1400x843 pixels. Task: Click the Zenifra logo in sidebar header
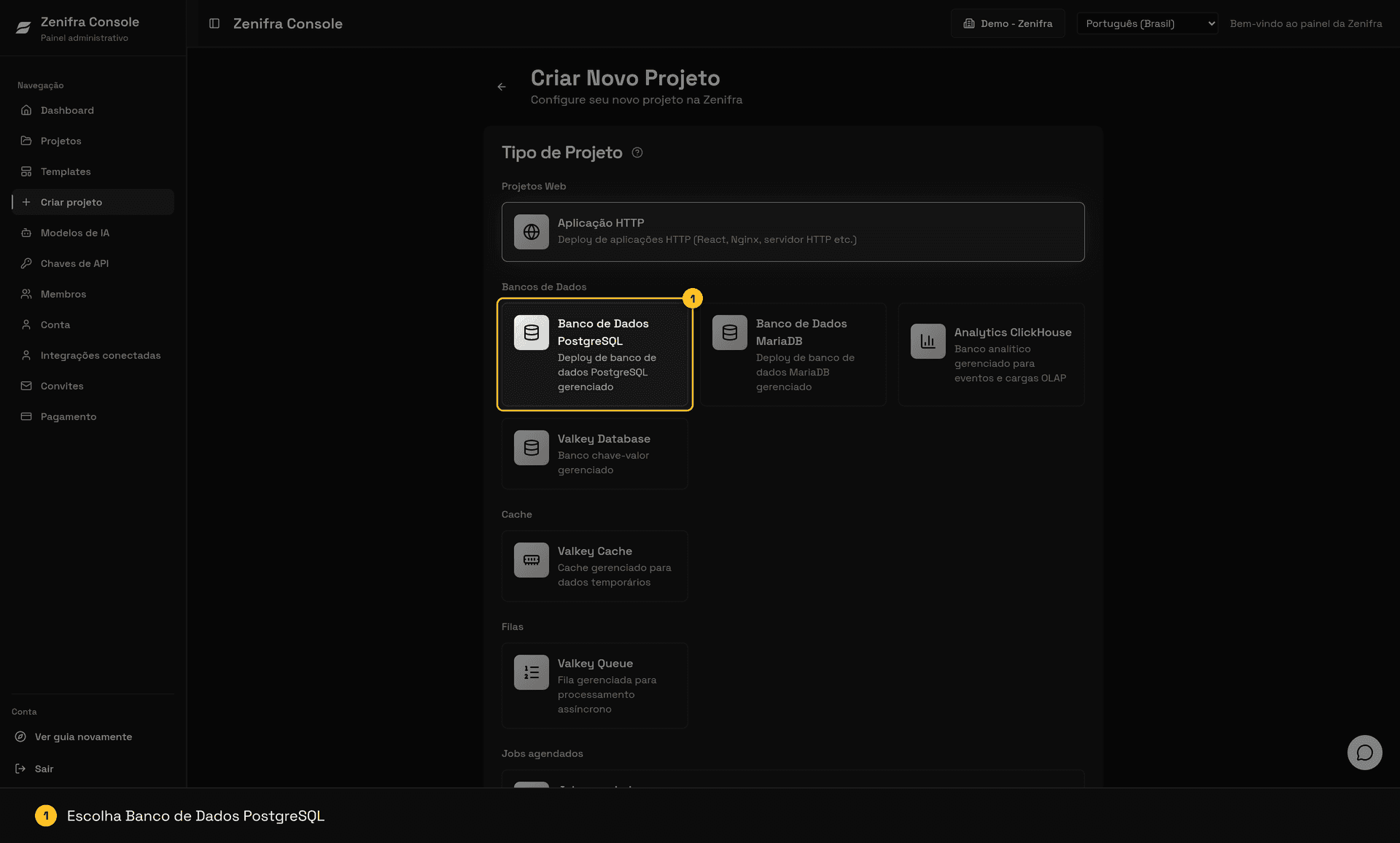tap(23, 28)
